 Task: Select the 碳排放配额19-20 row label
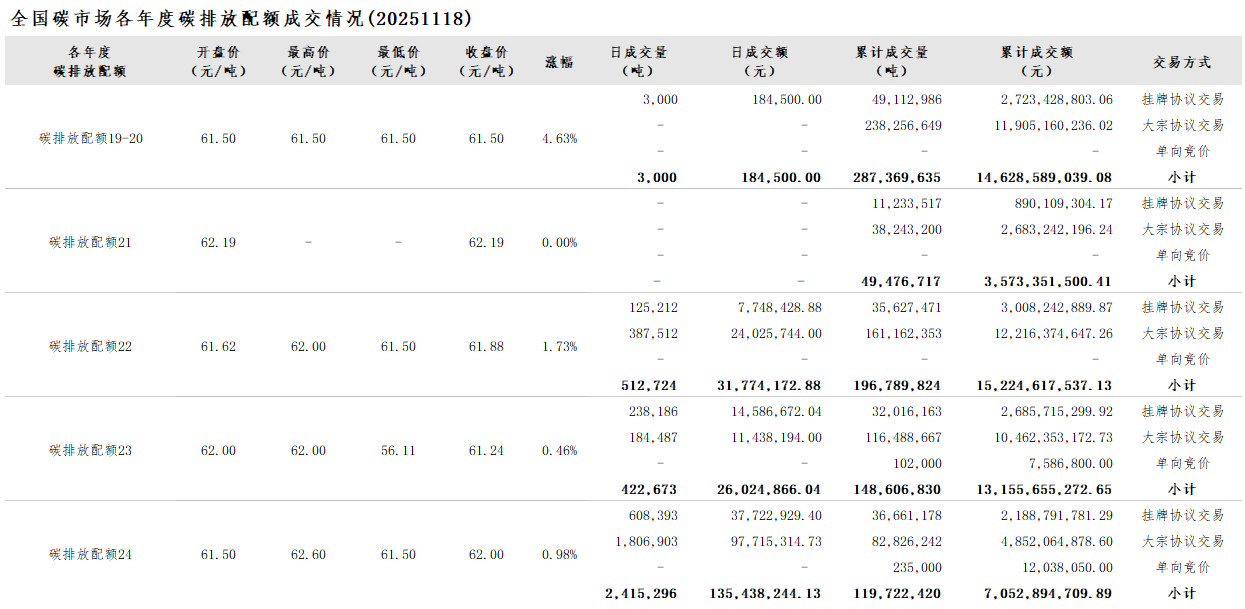tap(90, 139)
